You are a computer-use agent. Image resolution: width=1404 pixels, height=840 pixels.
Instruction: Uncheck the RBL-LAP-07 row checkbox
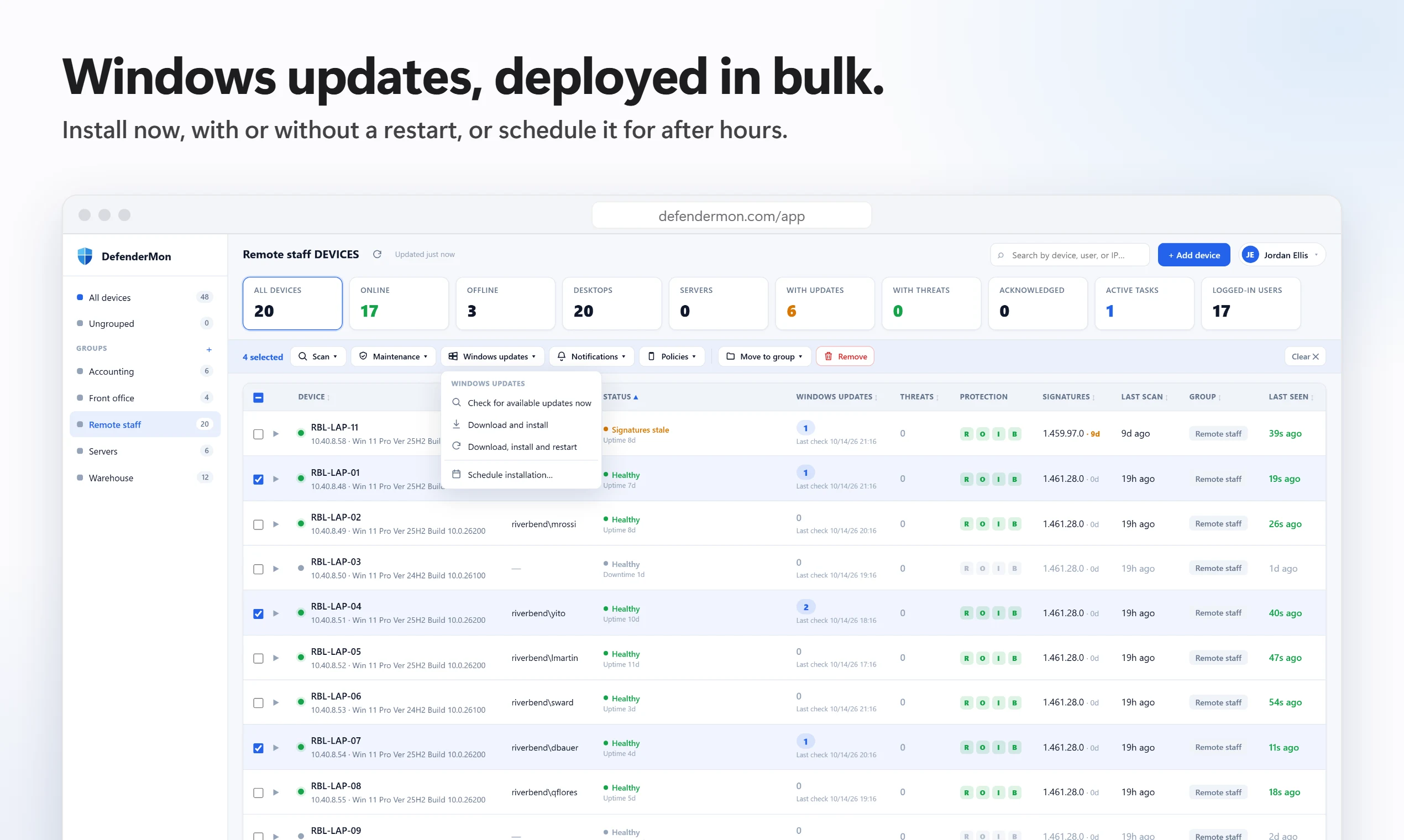point(258,748)
